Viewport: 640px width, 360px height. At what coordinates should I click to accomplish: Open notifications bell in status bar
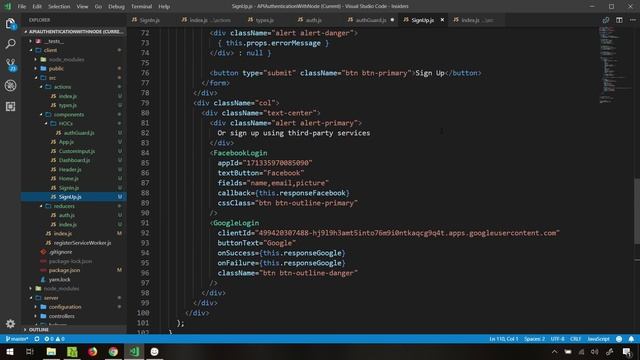631,339
